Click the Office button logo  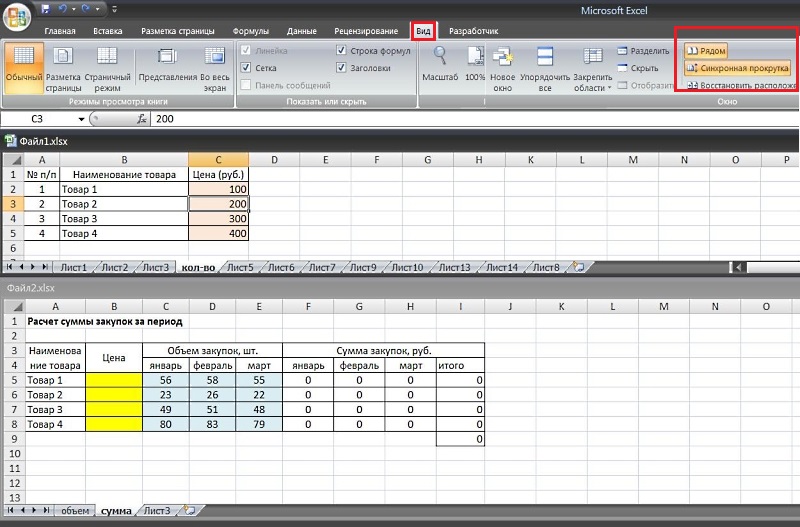[18, 20]
